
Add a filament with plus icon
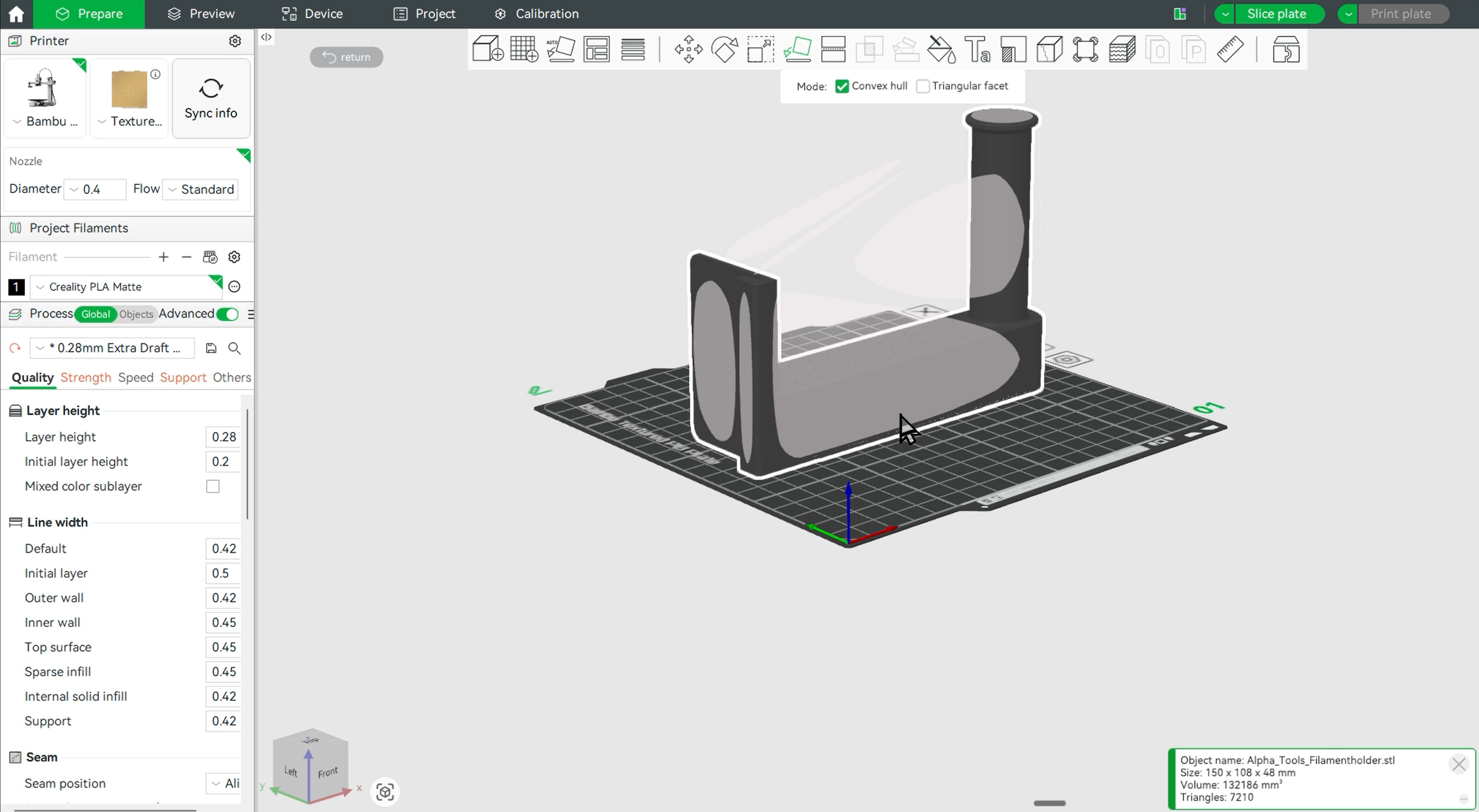click(x=164, y=257)
